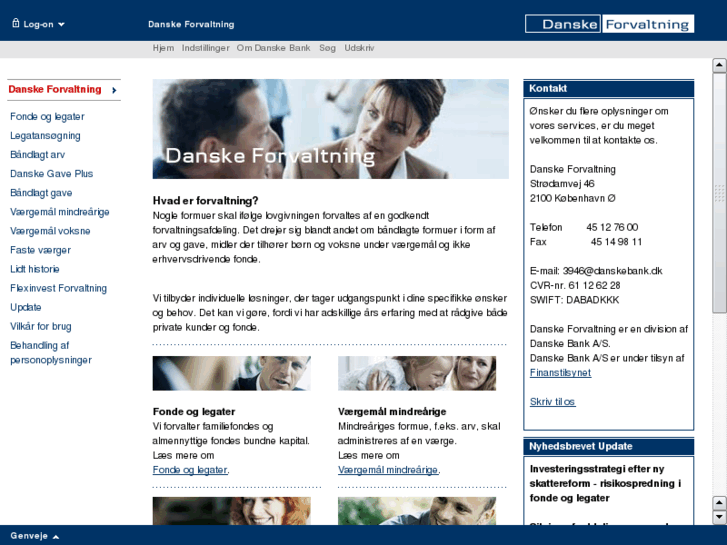Click the red-haired woman thumbnail
The image size is (727, 545).
231,511
